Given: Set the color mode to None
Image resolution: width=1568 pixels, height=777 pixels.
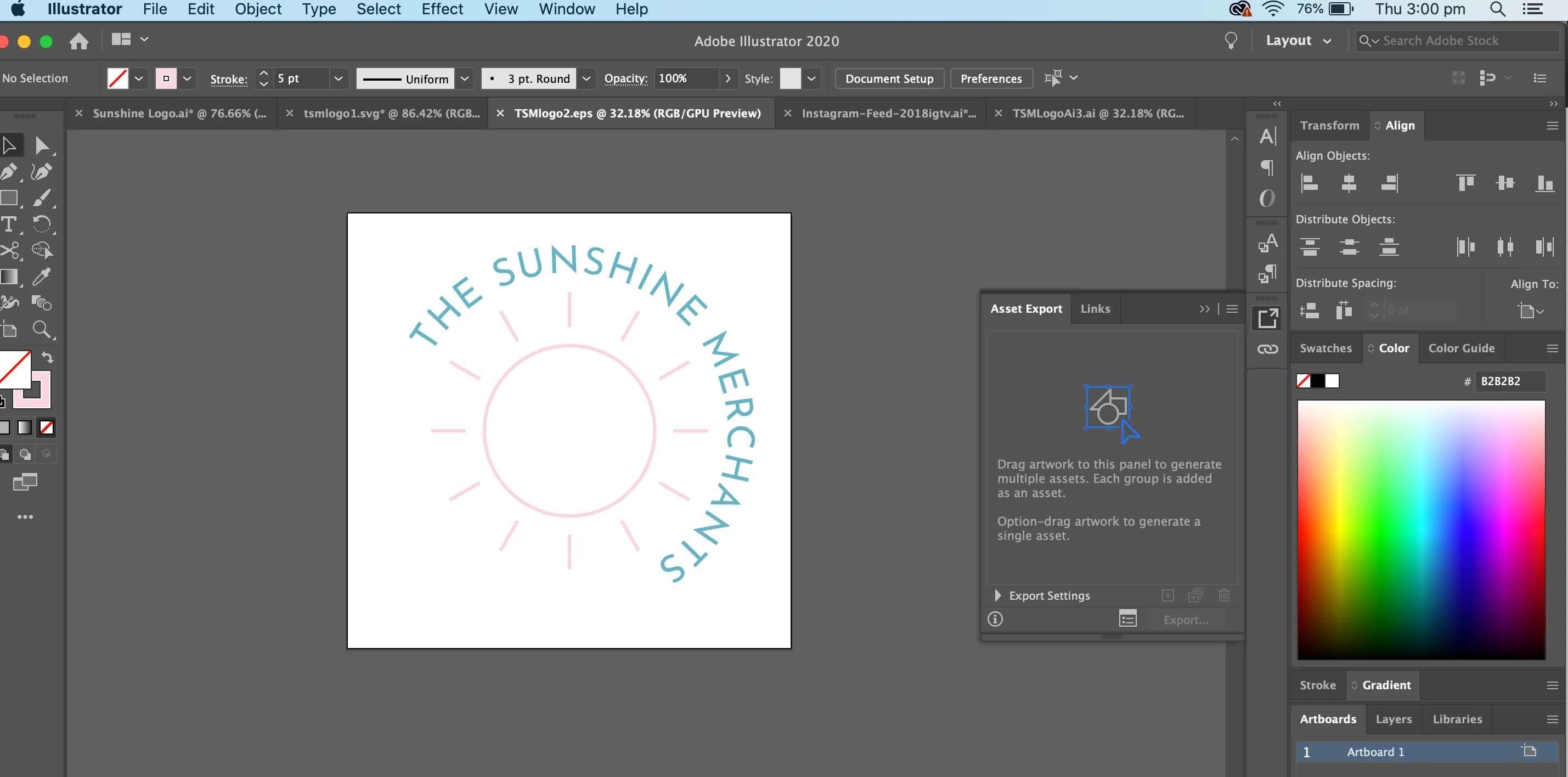Looking at the screenshot, I should 47,427.
